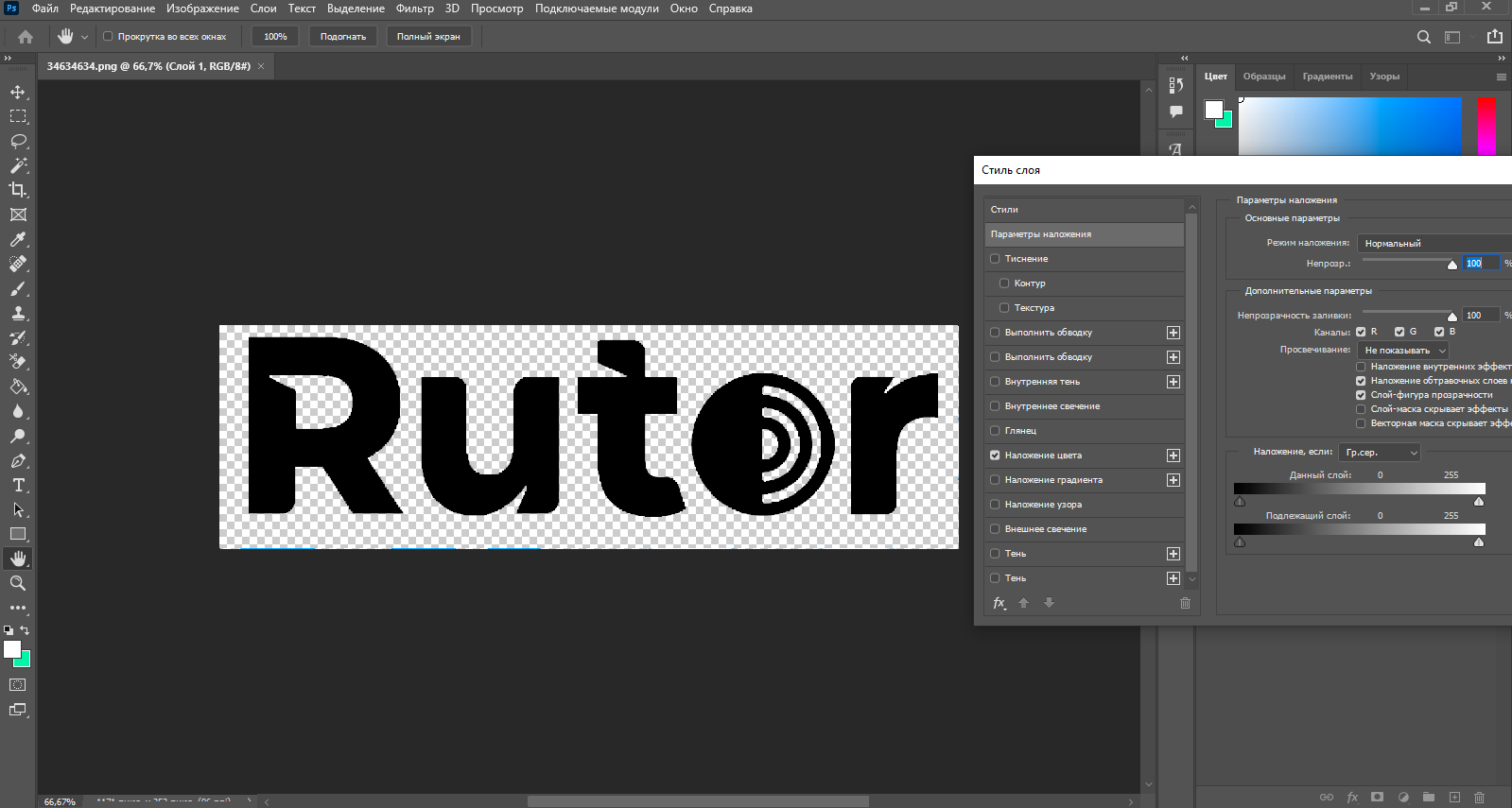Uncheck the Наложение цвета checkbox
The height and width of the screenshot is (808, 1512).
(x=995, y=456)
